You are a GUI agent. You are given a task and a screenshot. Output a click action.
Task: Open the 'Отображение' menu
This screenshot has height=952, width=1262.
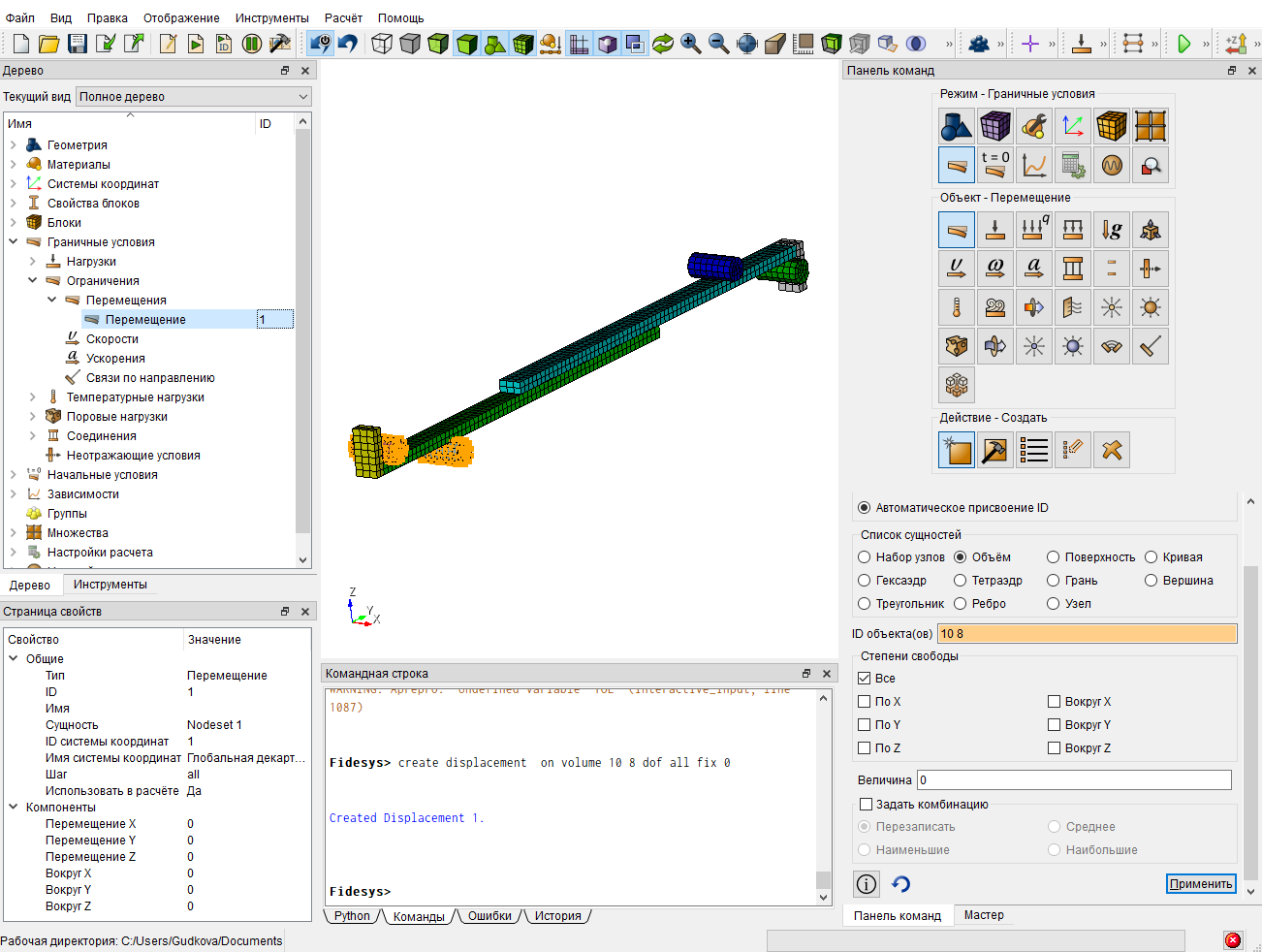pos(181,18)
